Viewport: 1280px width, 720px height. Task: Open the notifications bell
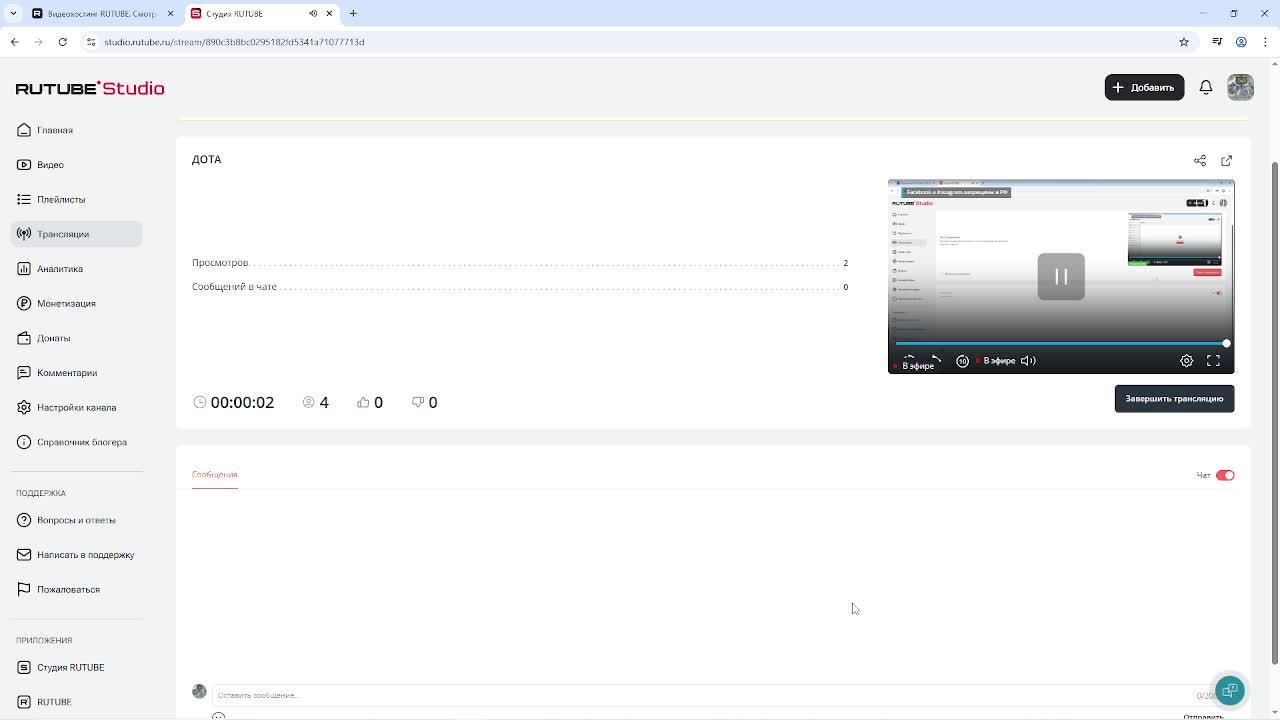click(x=1206, y=88)
